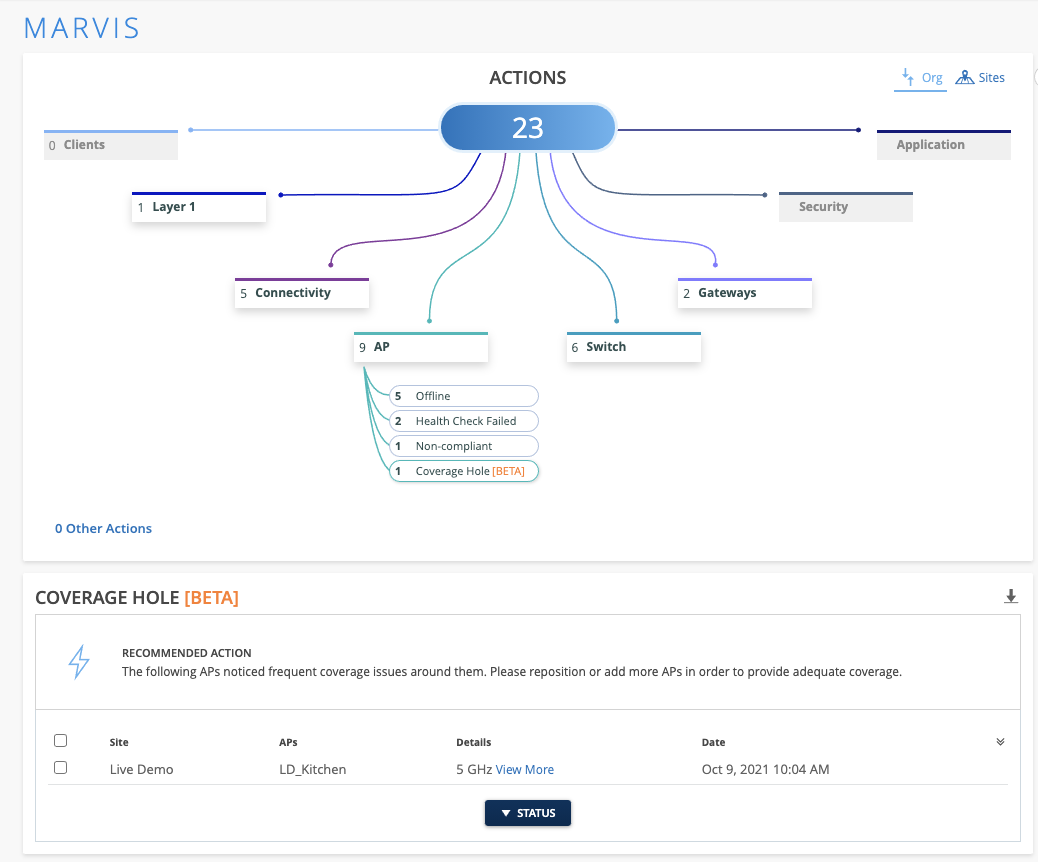This screenshot has width=1038, height=862.
Task: Click the 23 total actions bubble
Action: pyautogui.click(x=527, y=128)
